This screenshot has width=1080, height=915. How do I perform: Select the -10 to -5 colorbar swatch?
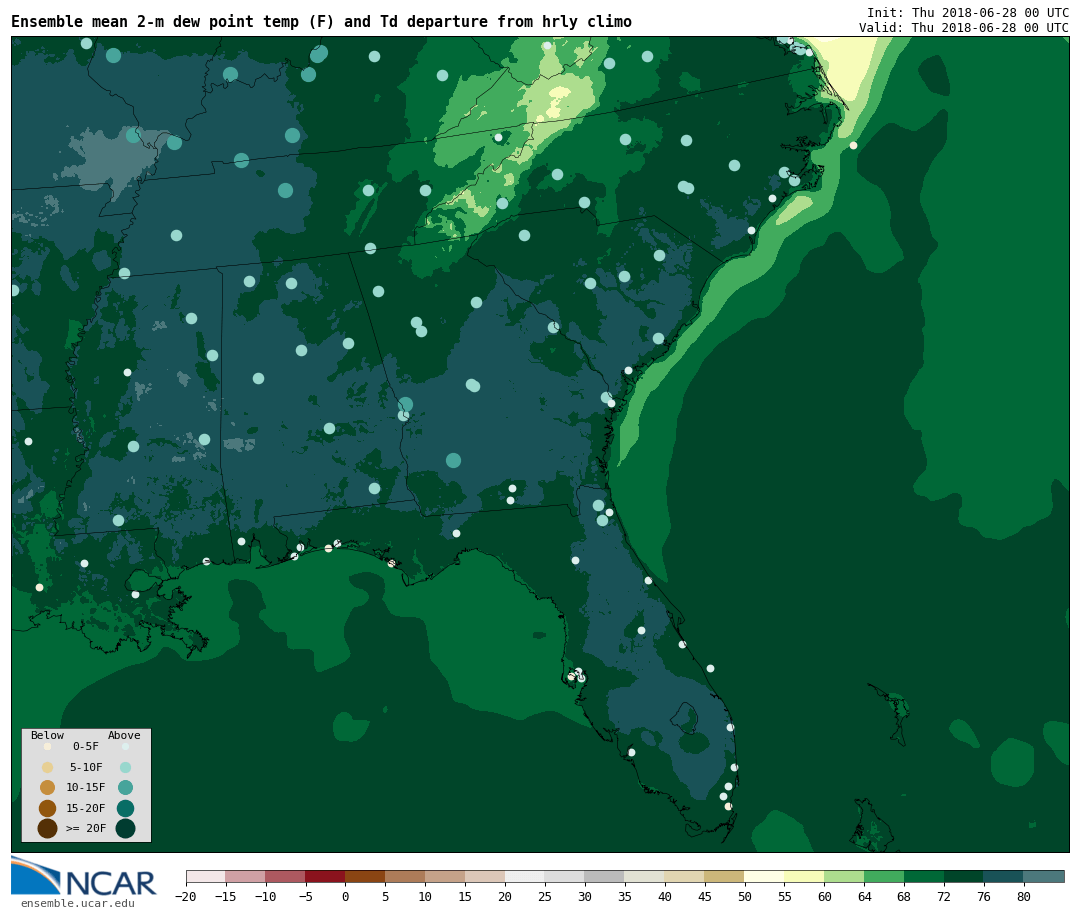click(x=286, y=876)
